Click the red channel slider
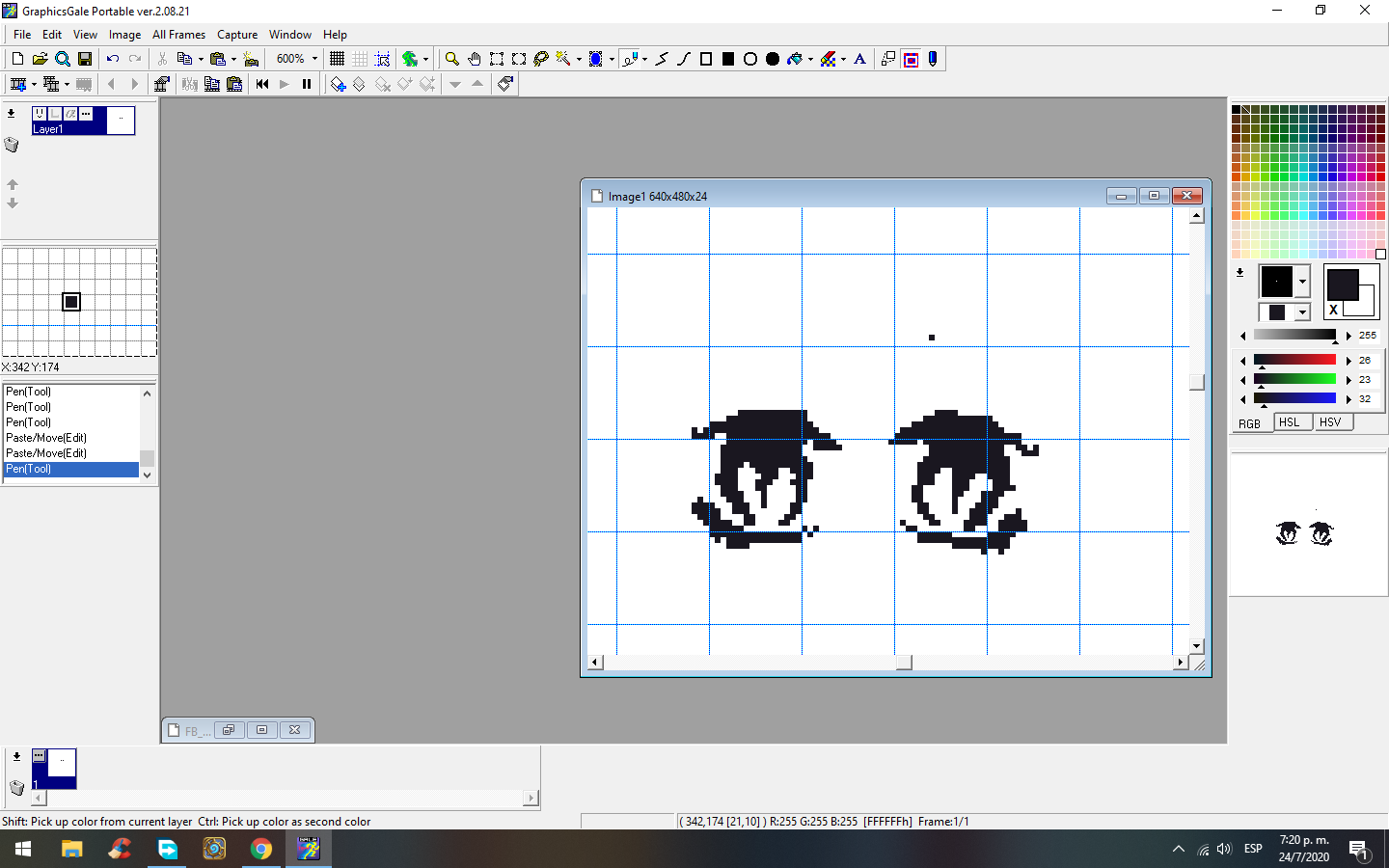Screen dimensions: 1389x868 (1294, 360)
